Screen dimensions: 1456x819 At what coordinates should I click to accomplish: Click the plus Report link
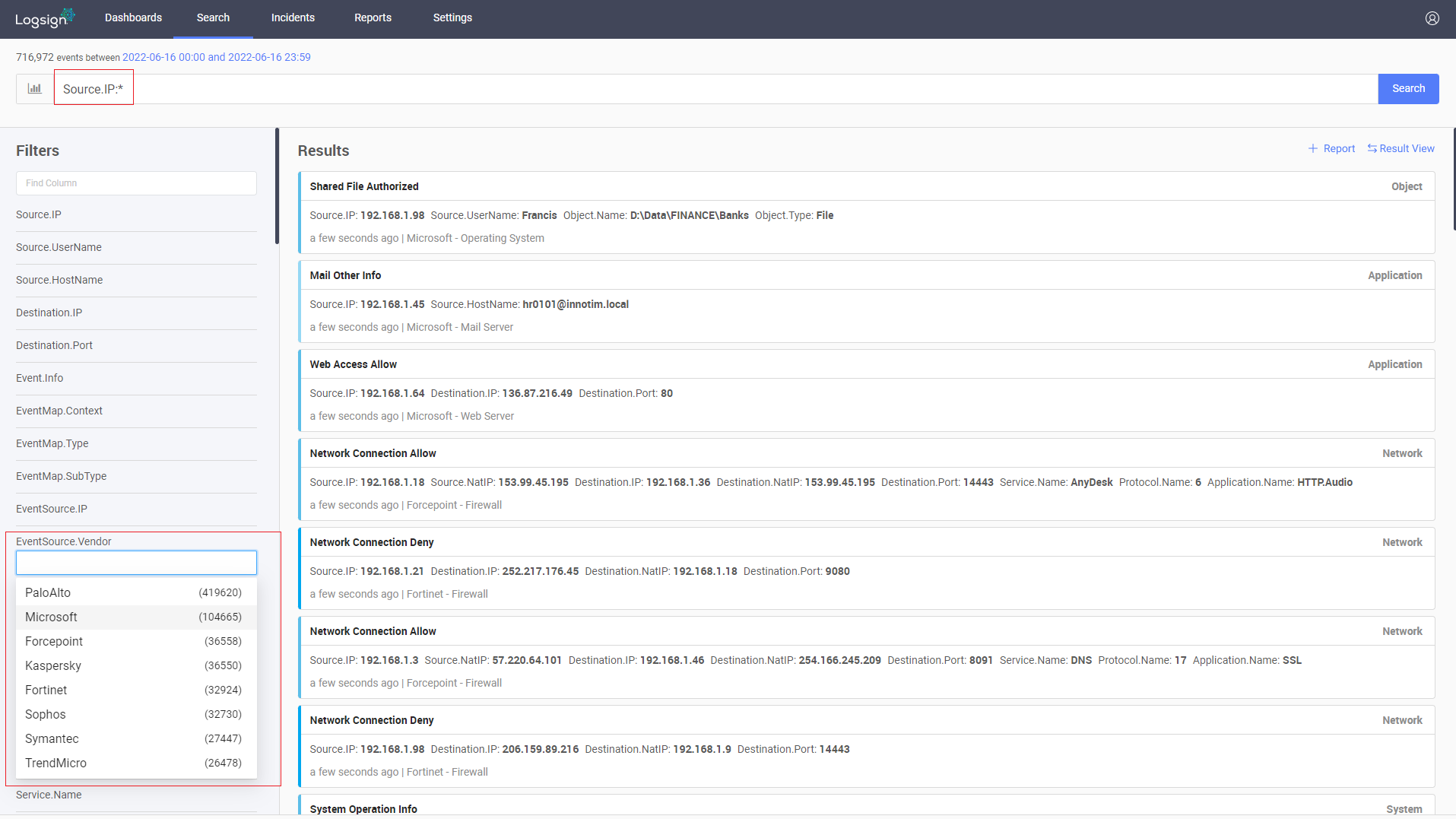click(1331, 149)
